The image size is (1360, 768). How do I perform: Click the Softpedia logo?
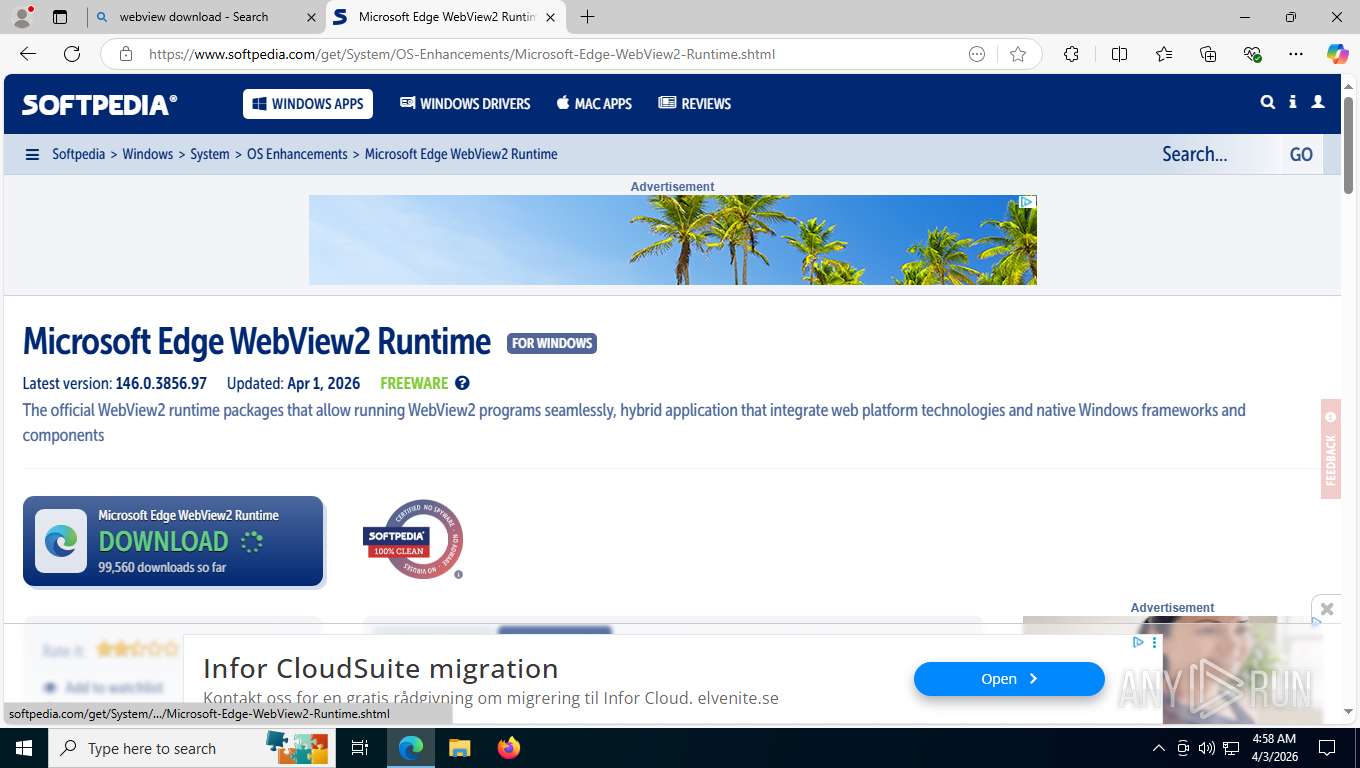click(100, 104)
